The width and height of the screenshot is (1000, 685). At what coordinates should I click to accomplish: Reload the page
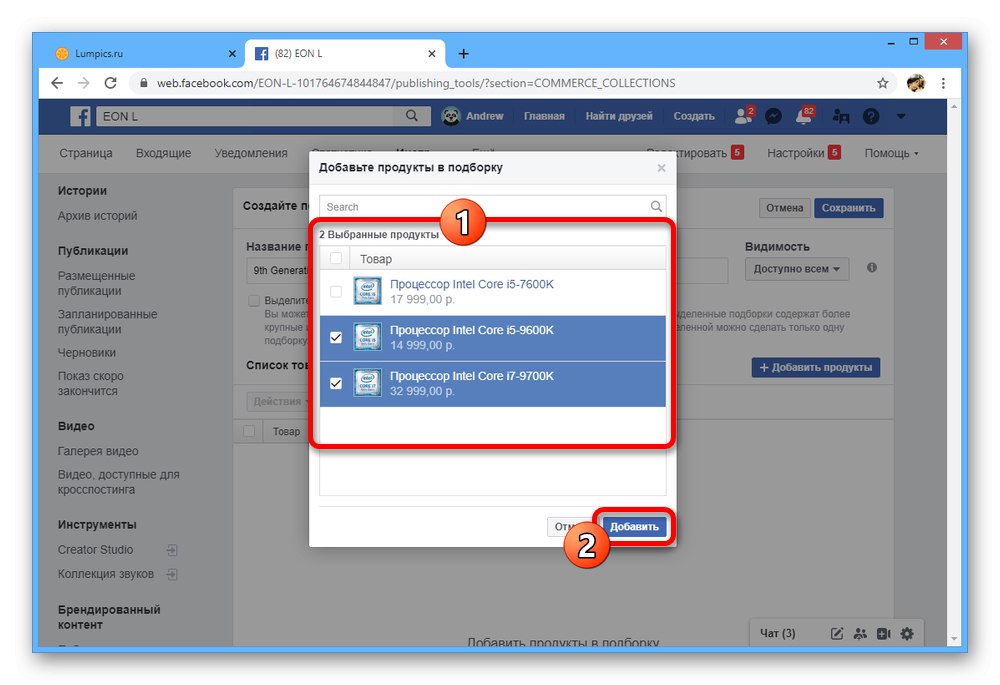110,83
